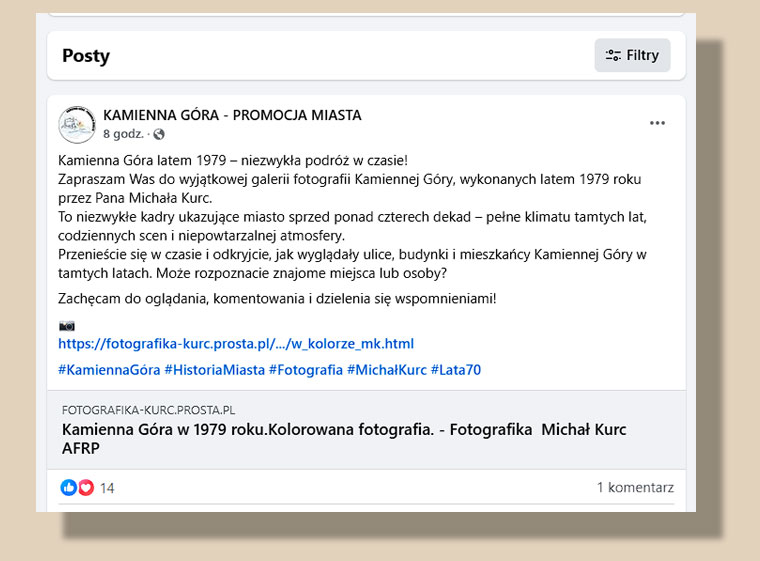Screen dimensions: 760x561
Task: Click the FOTOGRAFIKA-KURC.PROSTA.PL domain label
Action: 148,410
